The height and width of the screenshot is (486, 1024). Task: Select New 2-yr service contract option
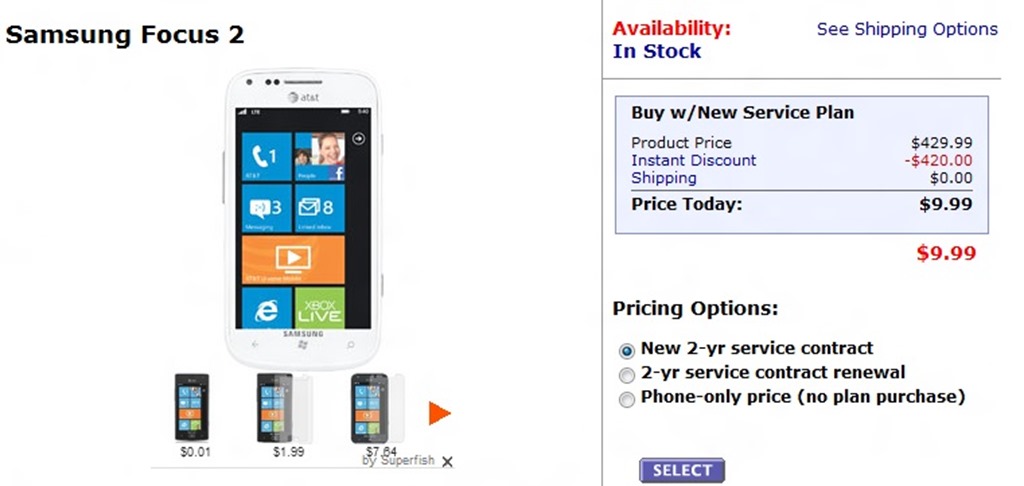point(627,350)
